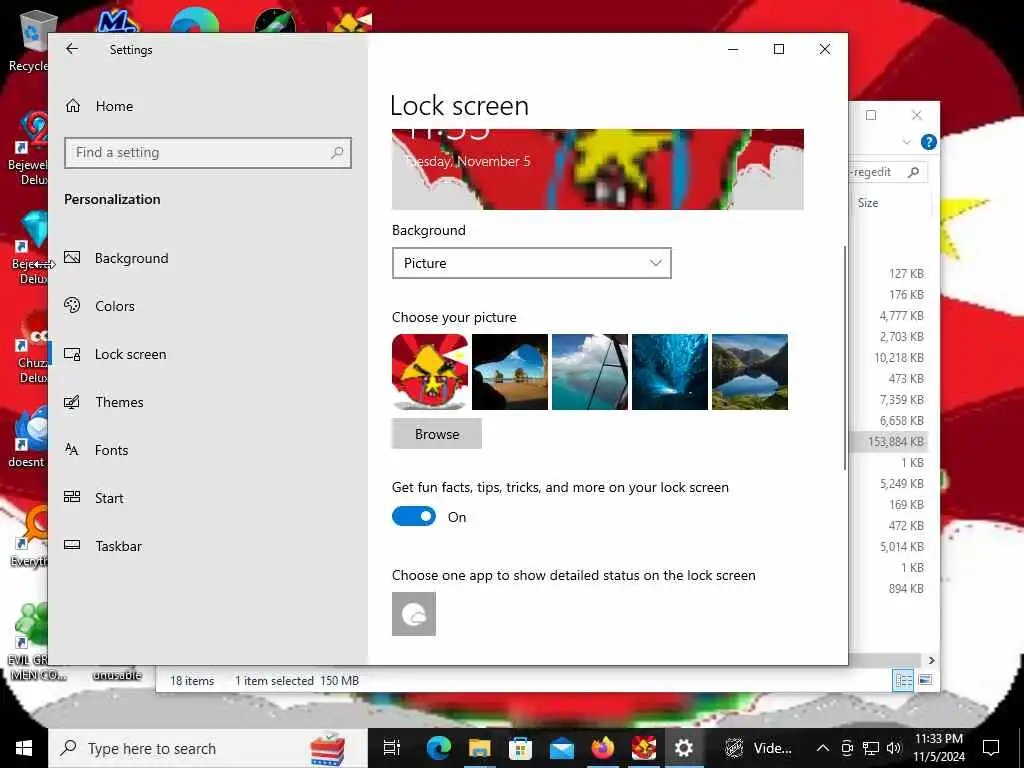Select the red angry bird picture thumbnail
The width and height of the screenshot is (1024, 768).
coord(430,372)
